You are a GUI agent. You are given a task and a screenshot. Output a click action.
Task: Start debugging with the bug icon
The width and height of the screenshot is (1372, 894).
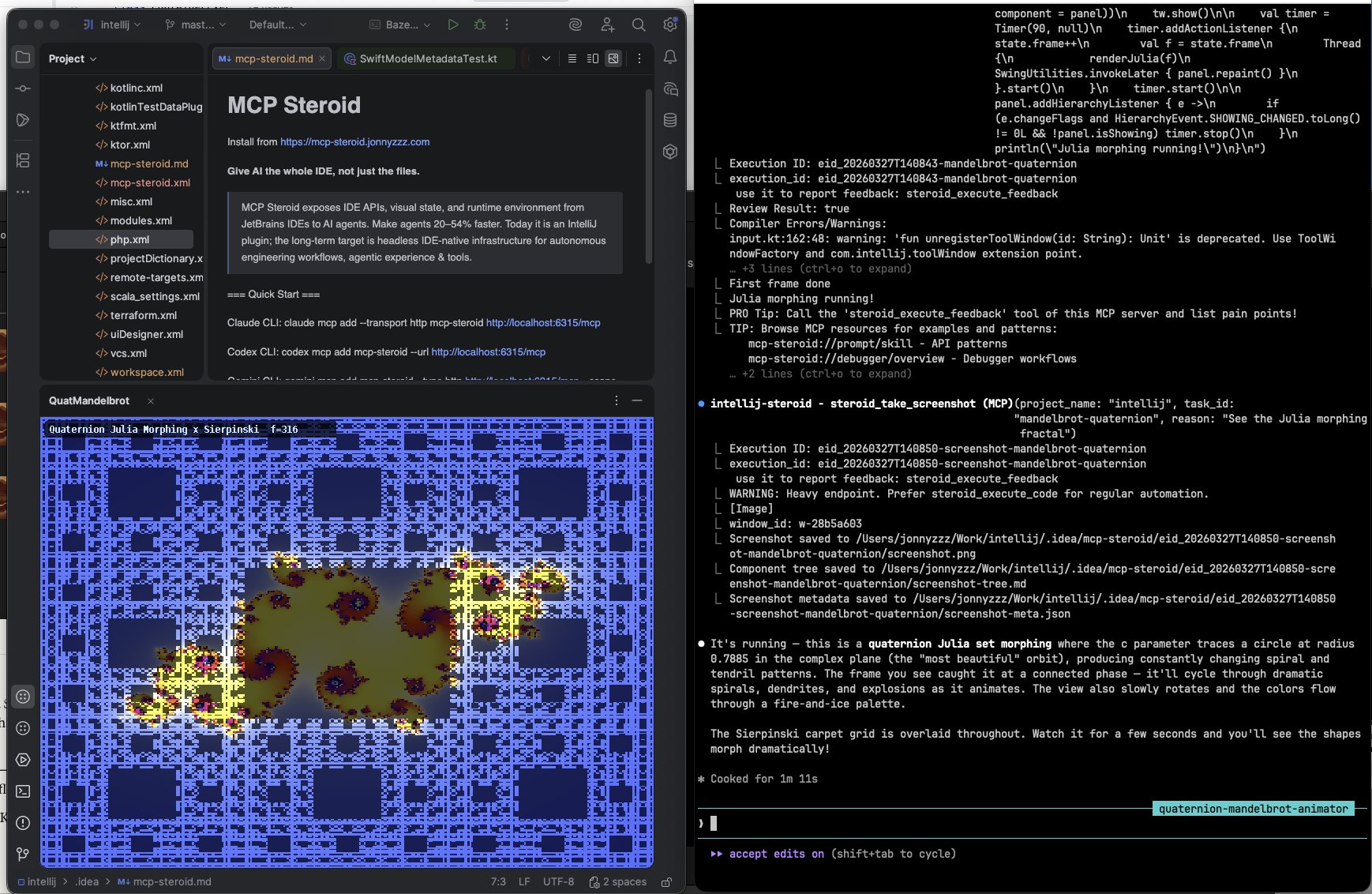[480, 24]
